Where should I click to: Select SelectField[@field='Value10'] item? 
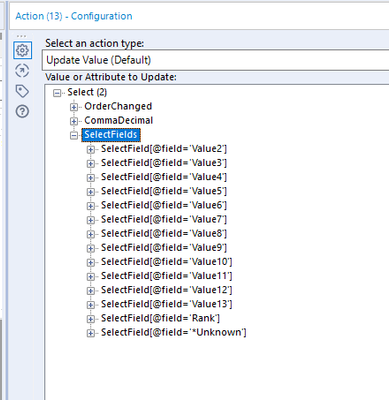(x=166, y=262)
